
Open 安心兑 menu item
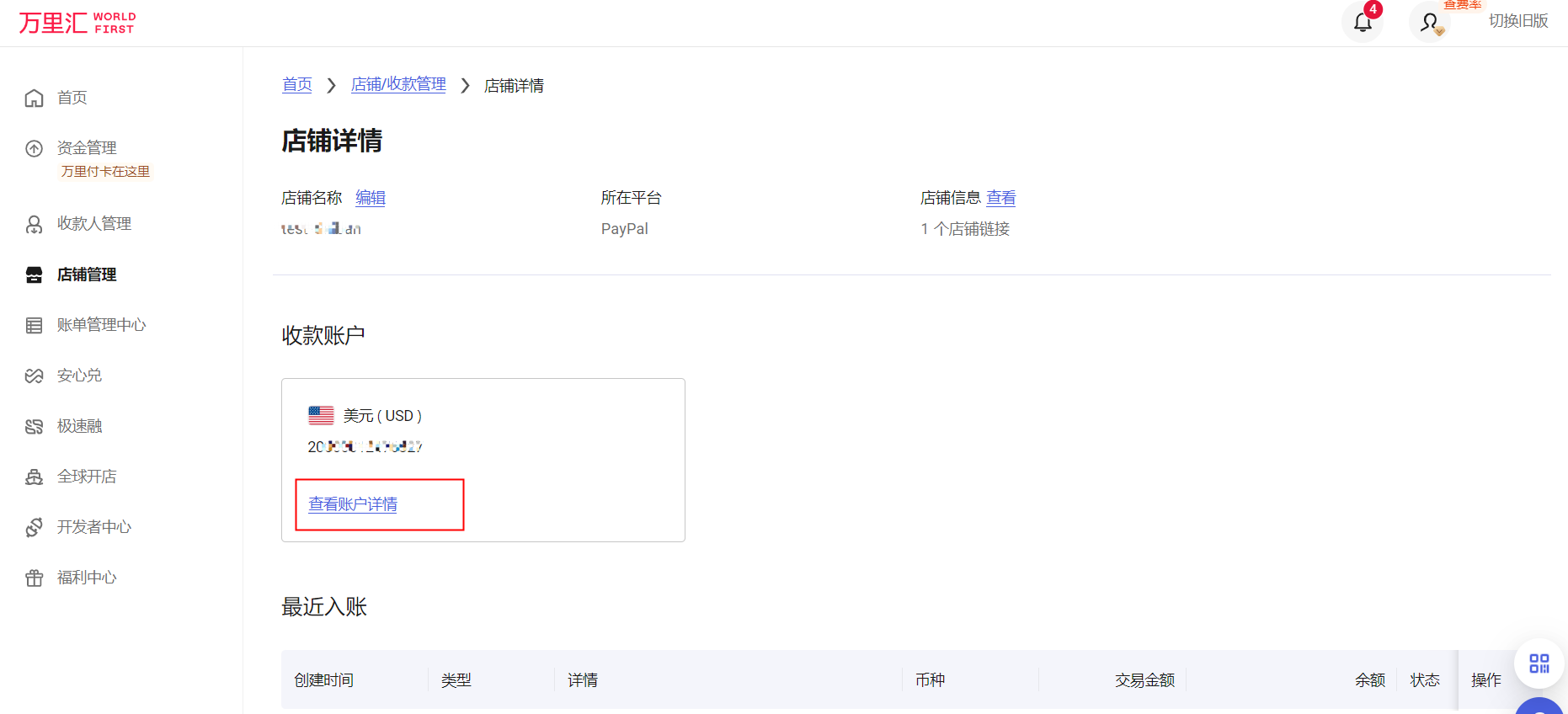click(x=79, y=376)
